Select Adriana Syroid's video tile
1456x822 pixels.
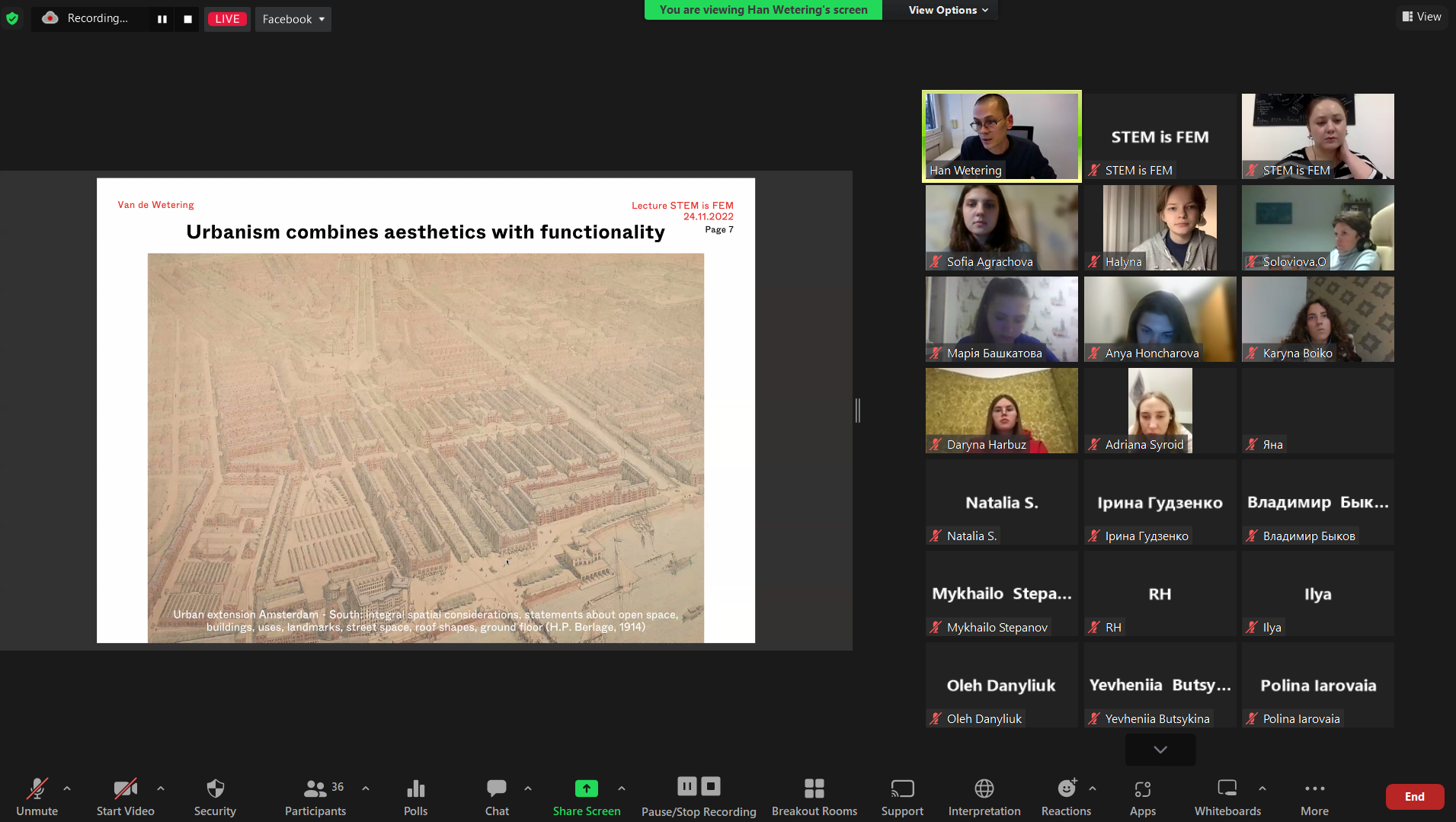click(1160, 411)
